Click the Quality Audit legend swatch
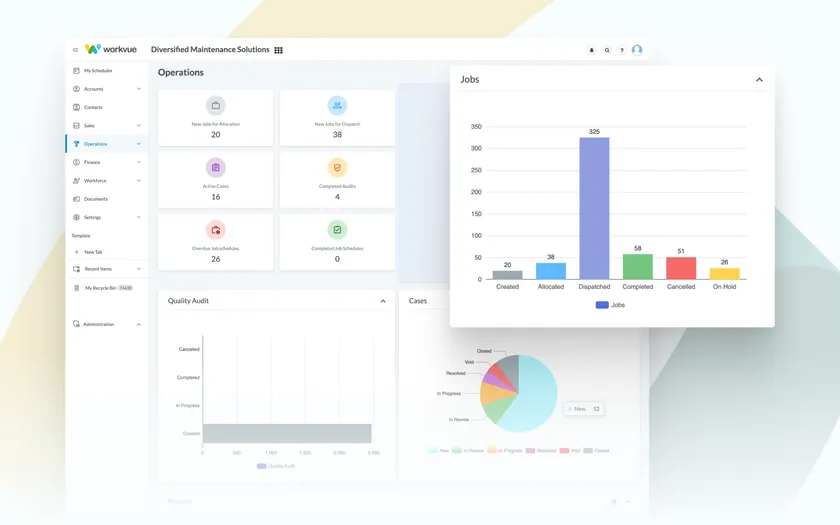The width and height of the screenshot is (840, 525). (x=261, y=466)
